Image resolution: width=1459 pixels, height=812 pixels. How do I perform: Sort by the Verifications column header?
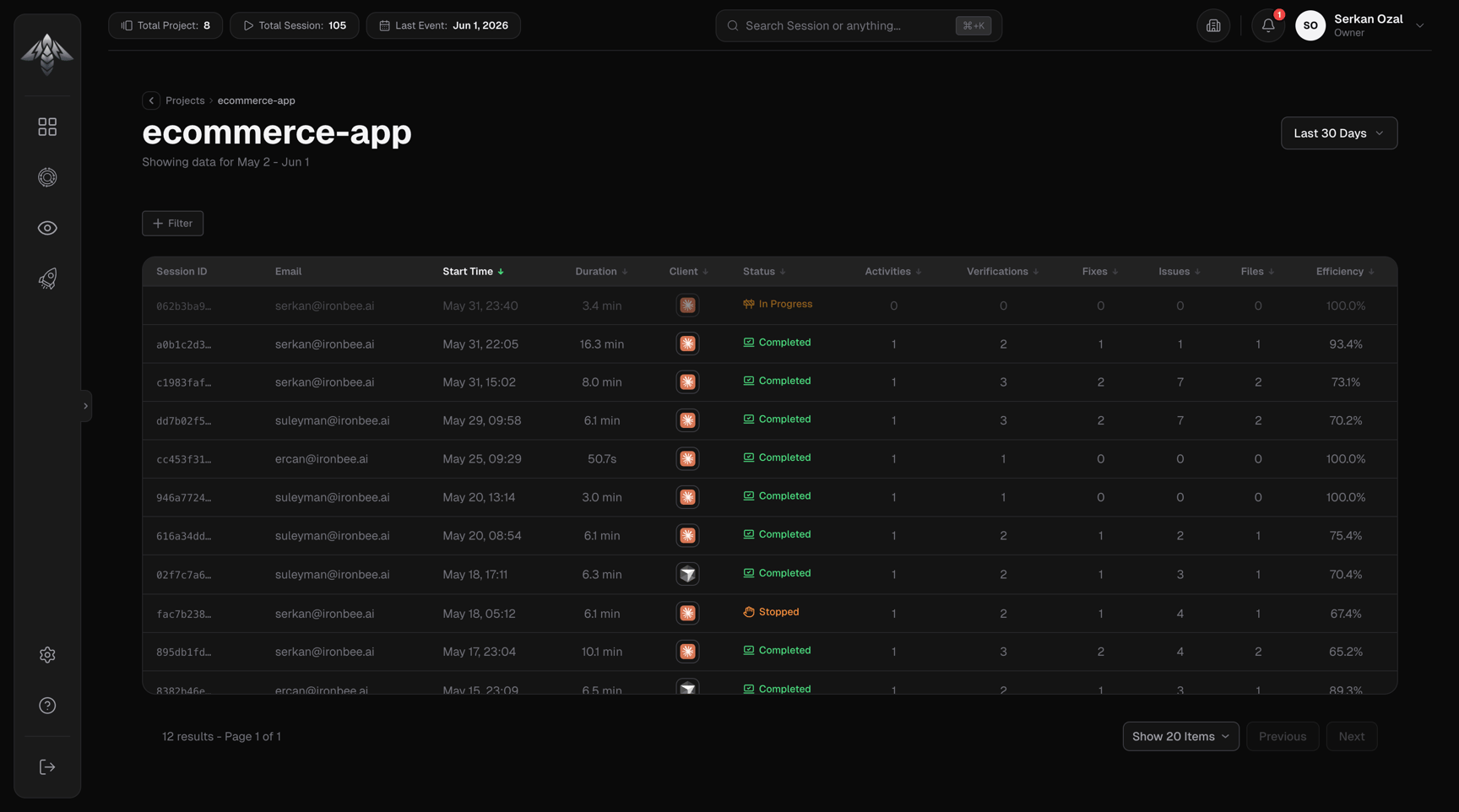pyautogui.click(x=1003, y=272)
